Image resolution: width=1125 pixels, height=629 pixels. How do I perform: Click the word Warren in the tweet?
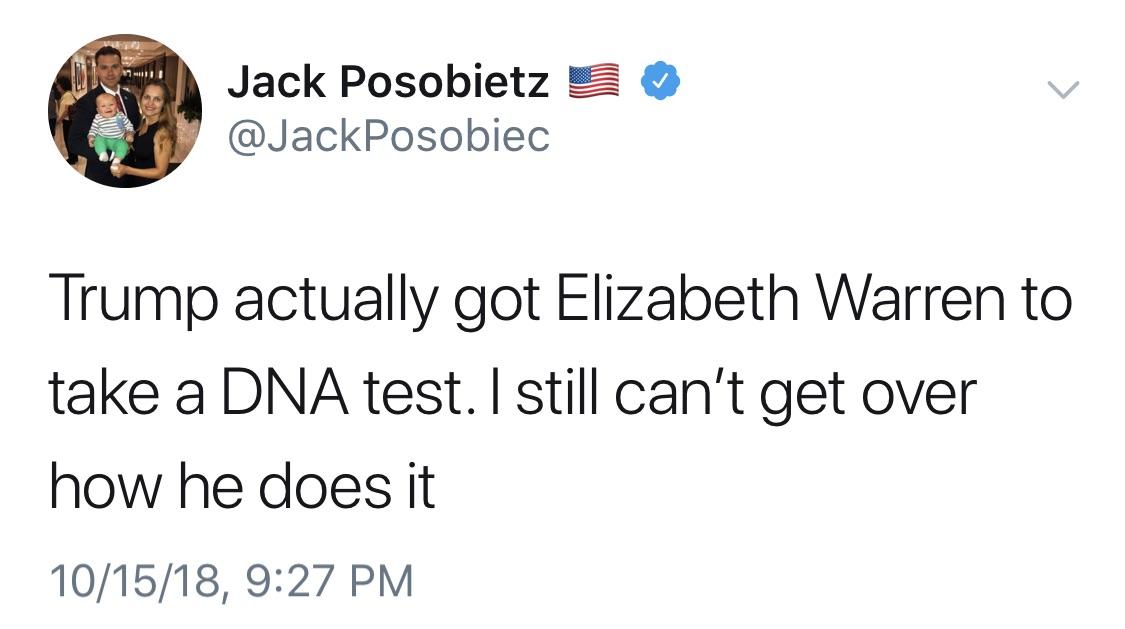(910, 297)
